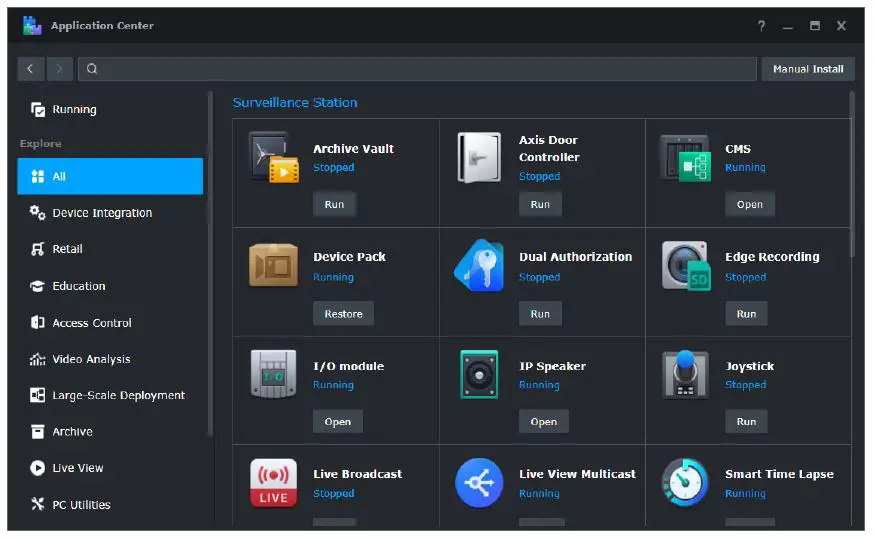Image resolution: width=875 pixels, height=539 pixels.
Task: Open the I/O module
Action: pos(338,421)
